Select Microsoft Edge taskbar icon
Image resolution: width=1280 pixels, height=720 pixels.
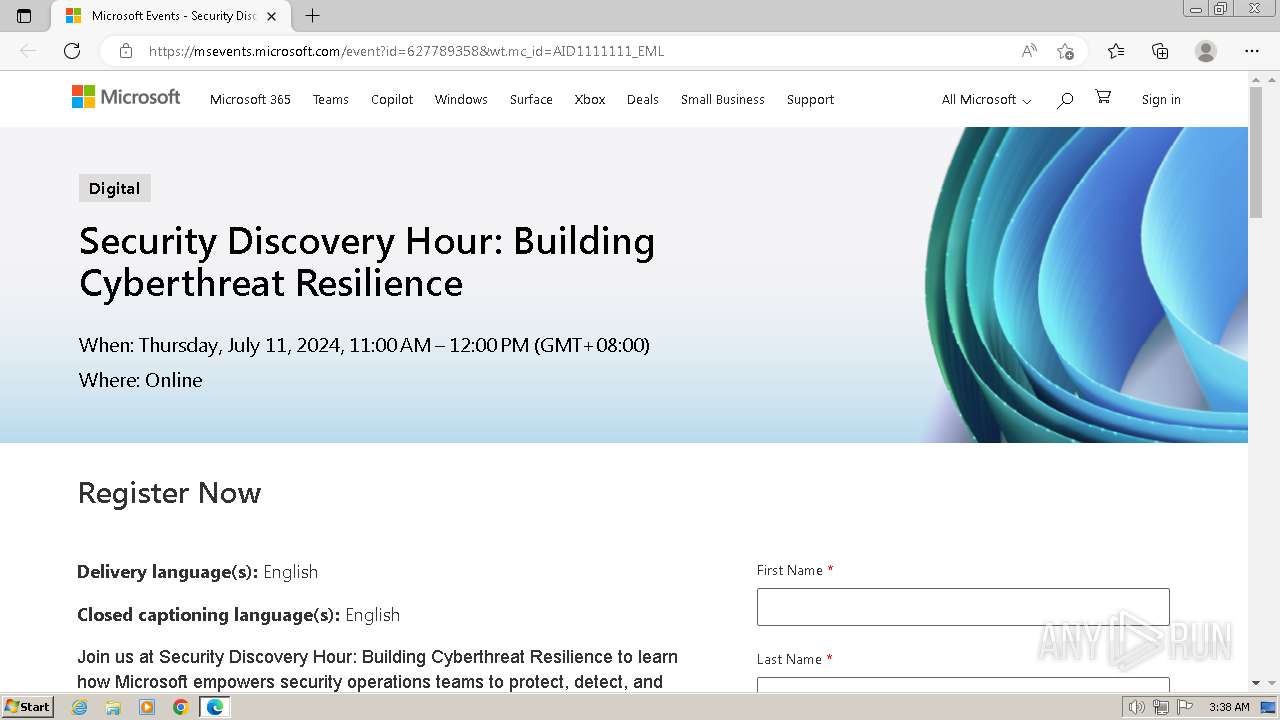[215, 707]
